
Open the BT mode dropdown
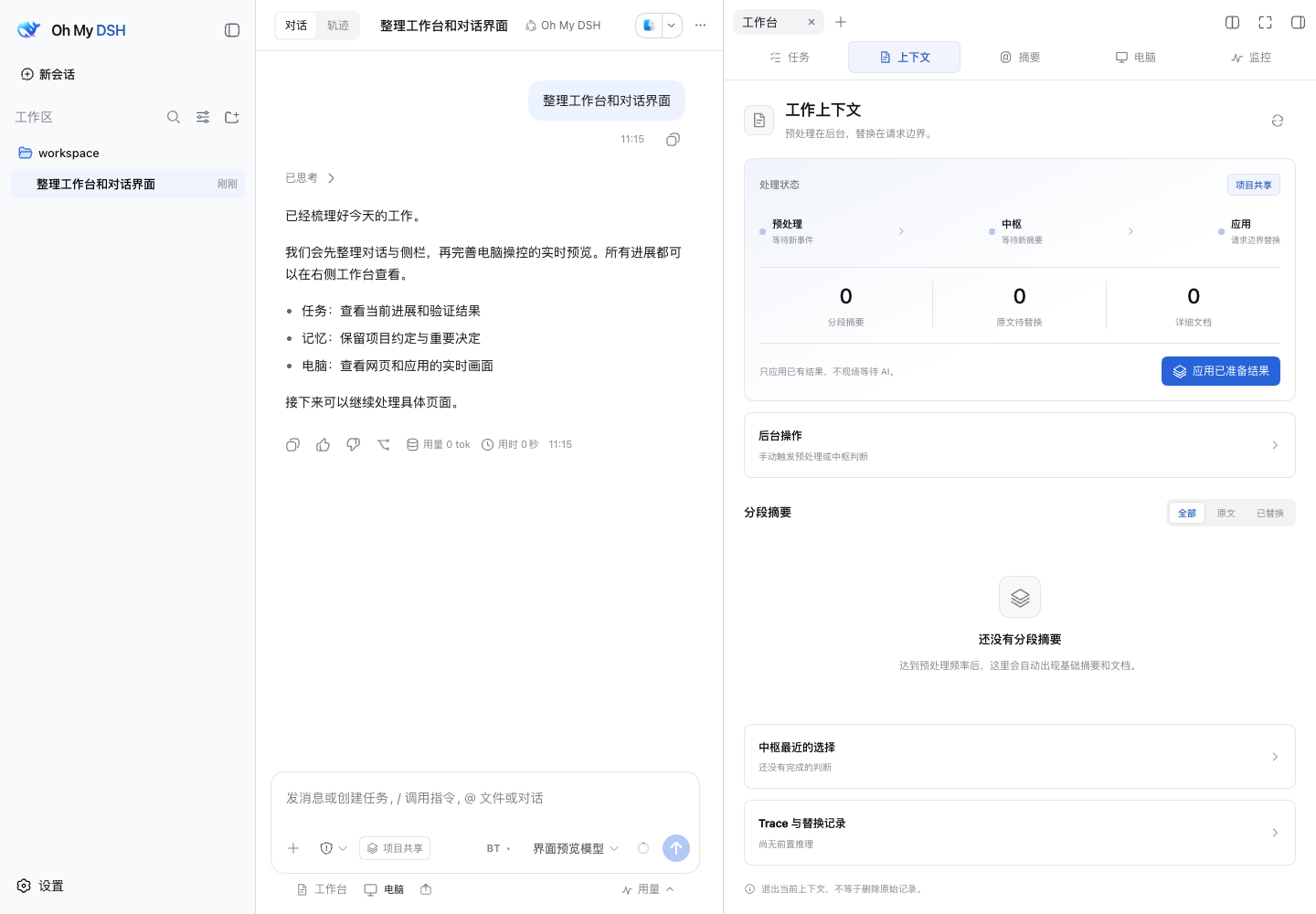coord(499,848)
